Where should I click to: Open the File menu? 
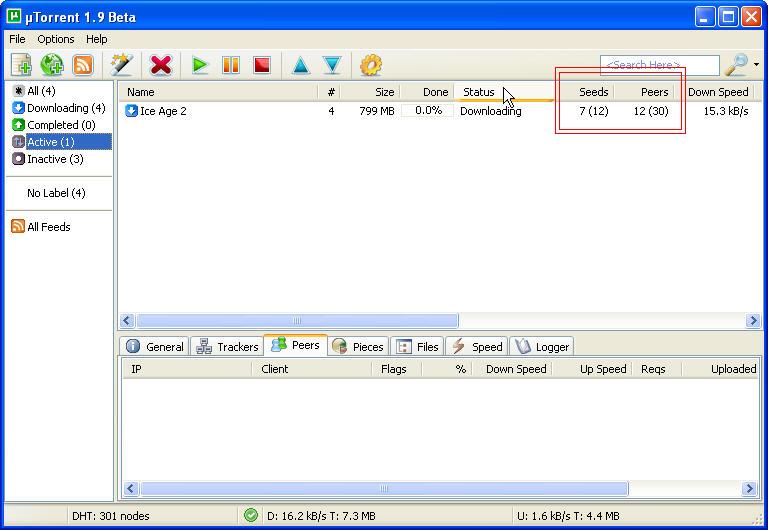tap(17, 39)
